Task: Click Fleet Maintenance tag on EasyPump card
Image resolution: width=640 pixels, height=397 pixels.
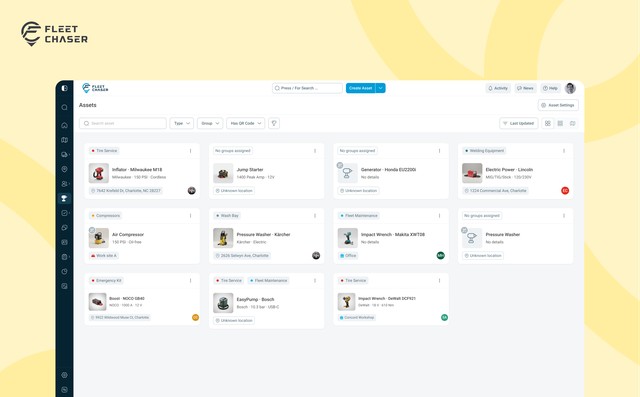Action: pos(269,281)
